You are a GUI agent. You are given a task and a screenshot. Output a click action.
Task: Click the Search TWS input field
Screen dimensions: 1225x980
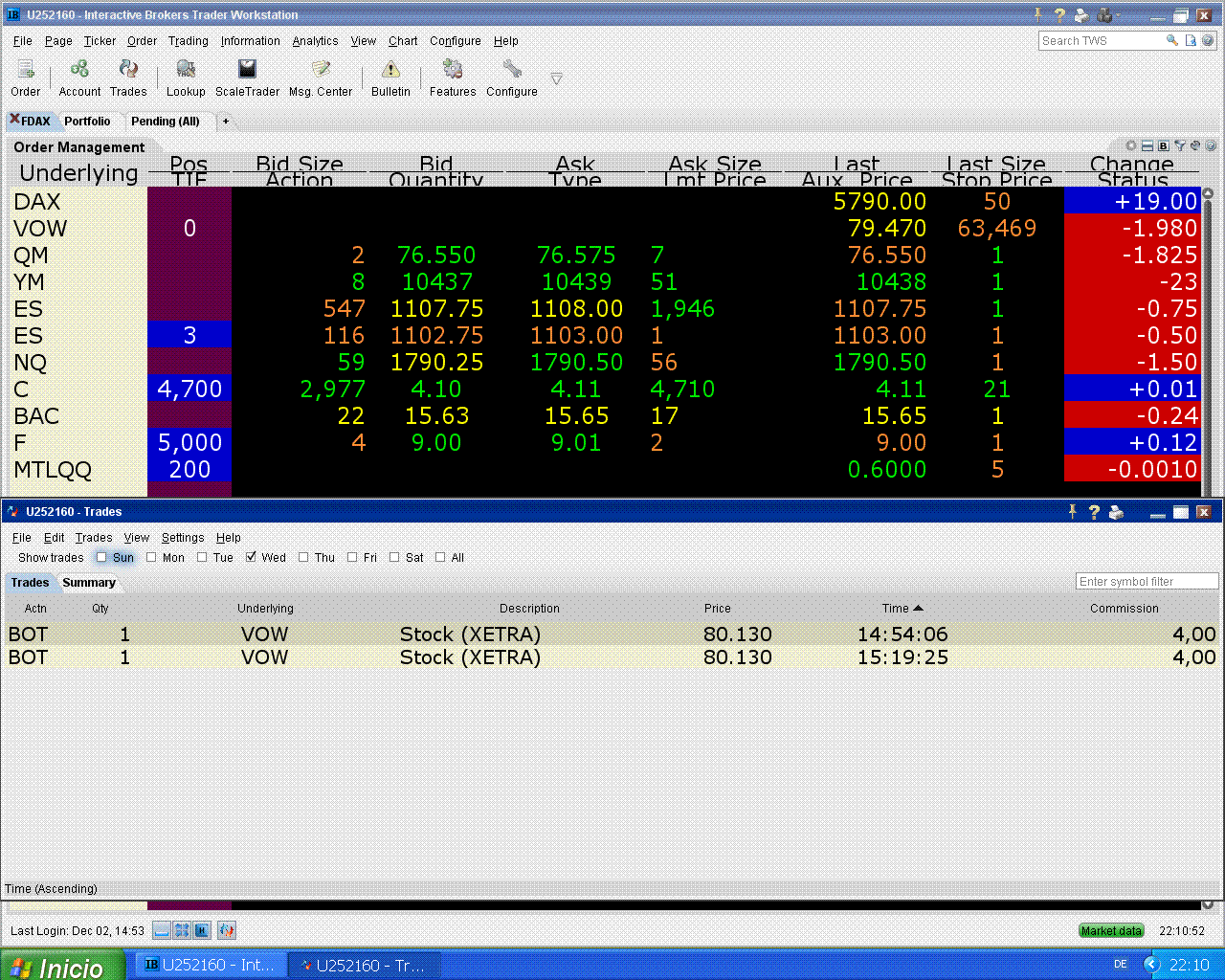coord(1101,40)
